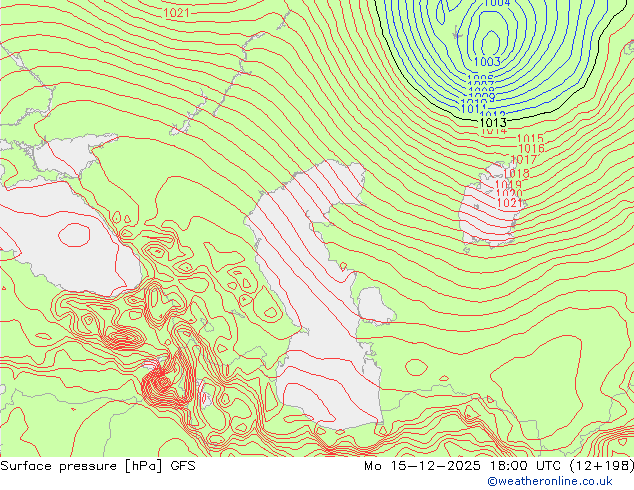Click the red 1017 isobar label

[x=524, y=160]
